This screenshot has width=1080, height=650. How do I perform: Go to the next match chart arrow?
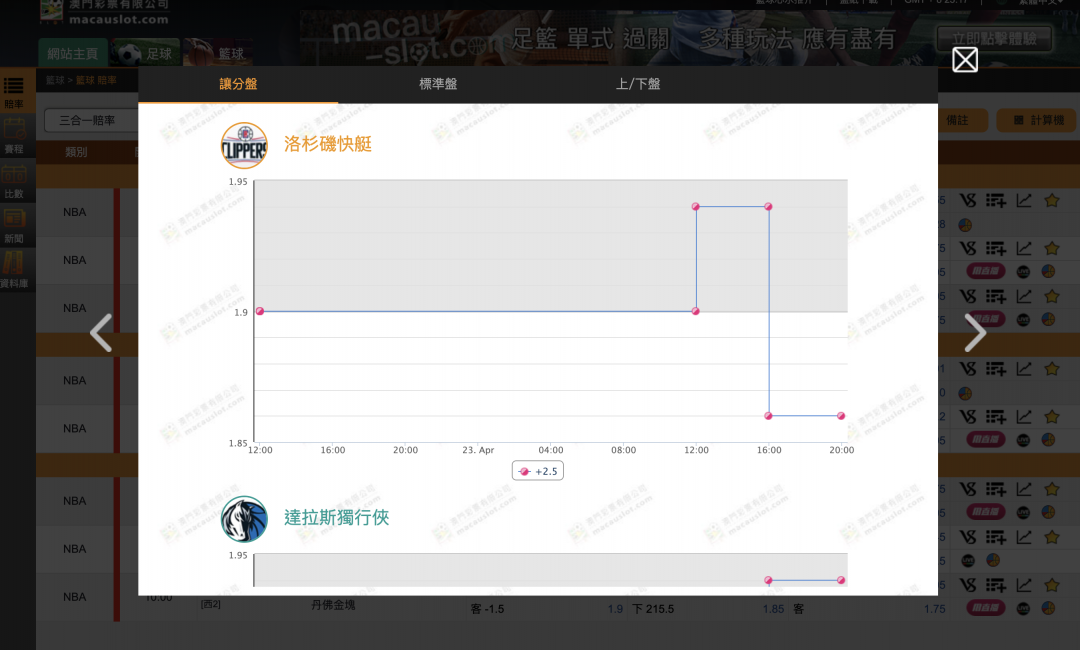[975, 333]
